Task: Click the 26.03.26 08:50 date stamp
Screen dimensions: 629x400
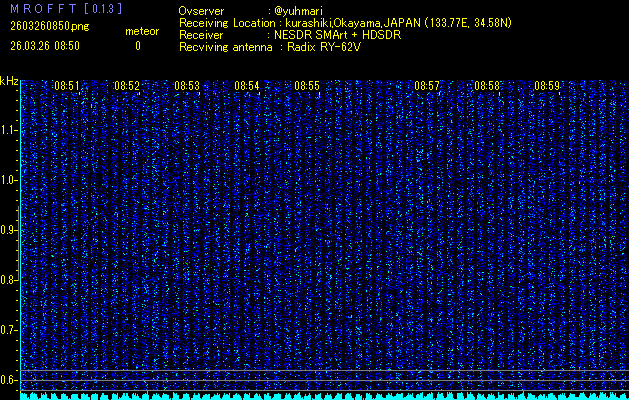Action: coord(44,46)
